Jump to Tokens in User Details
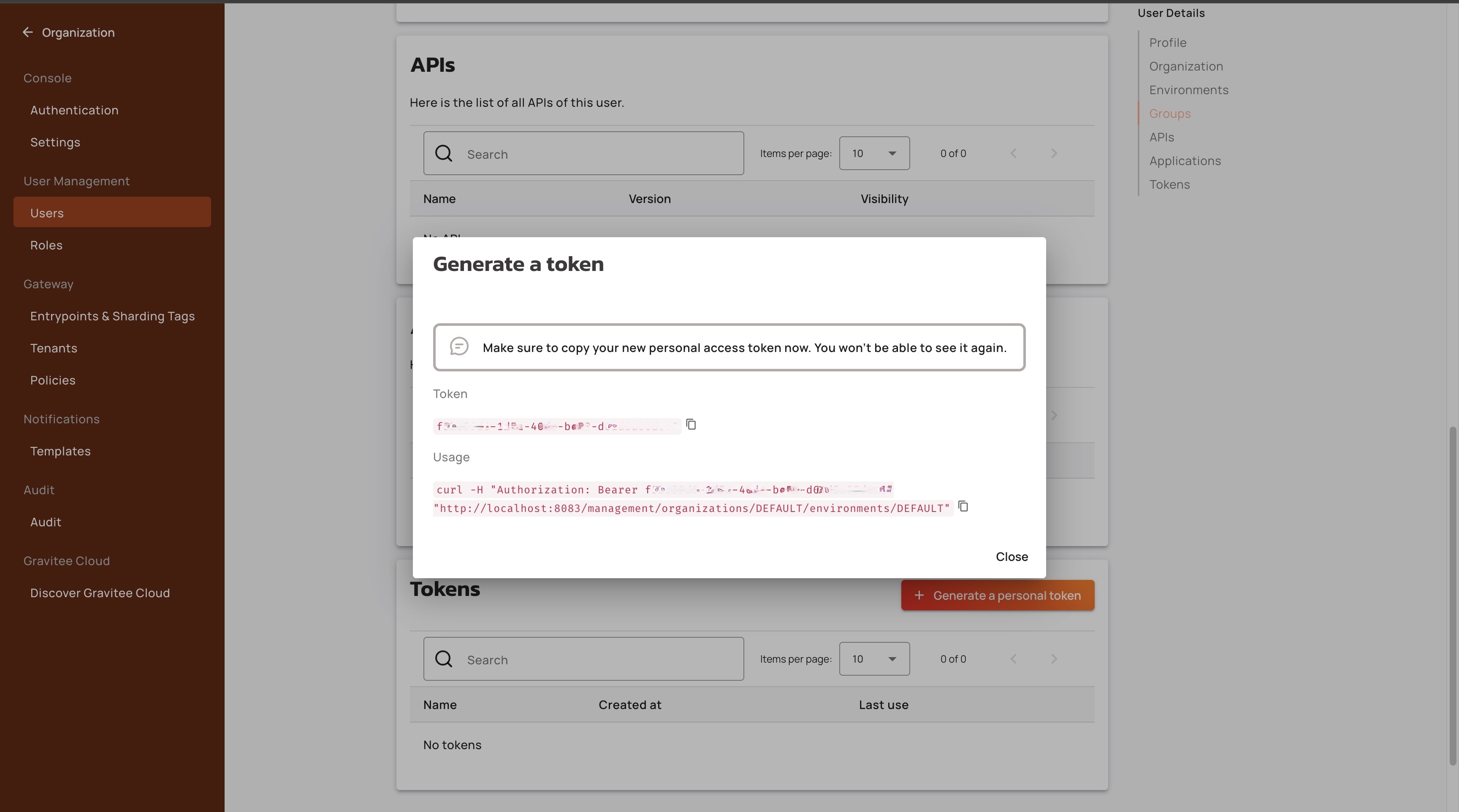Image resolution: width=1459 pixels, height=812 pixels. (x=1169, y=184)
